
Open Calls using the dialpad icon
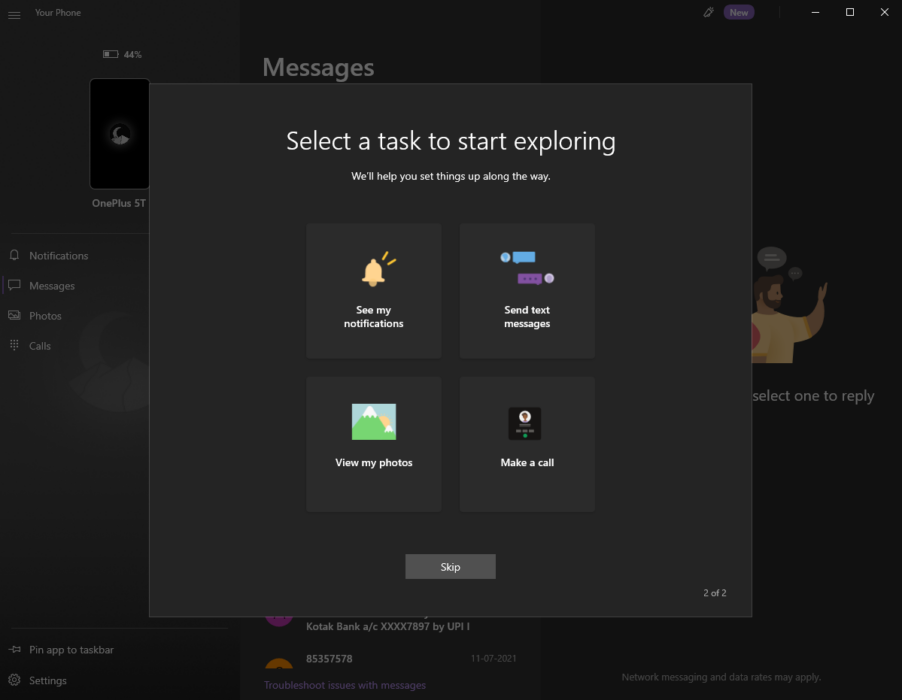click(14, 345)
